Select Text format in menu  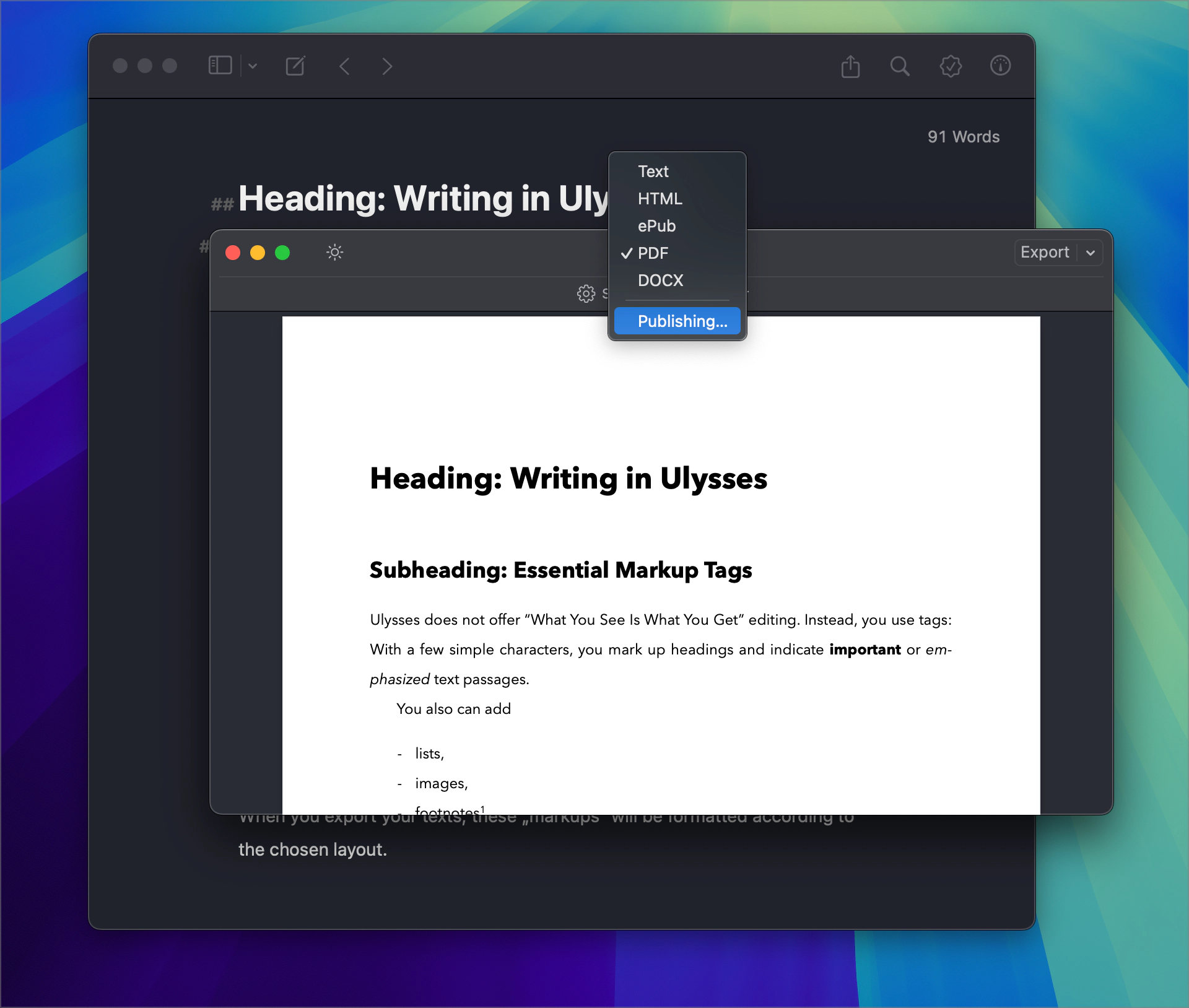click(653, 172)
